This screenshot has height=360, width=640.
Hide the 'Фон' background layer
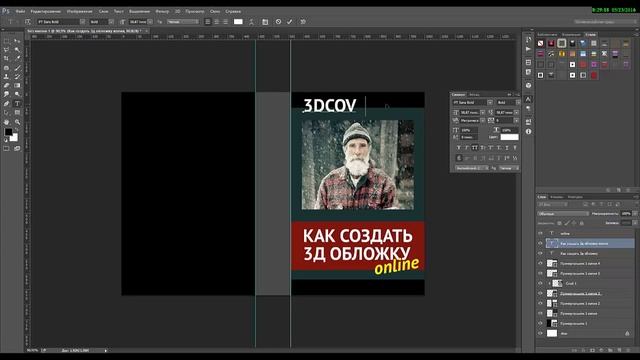[540, 333]
